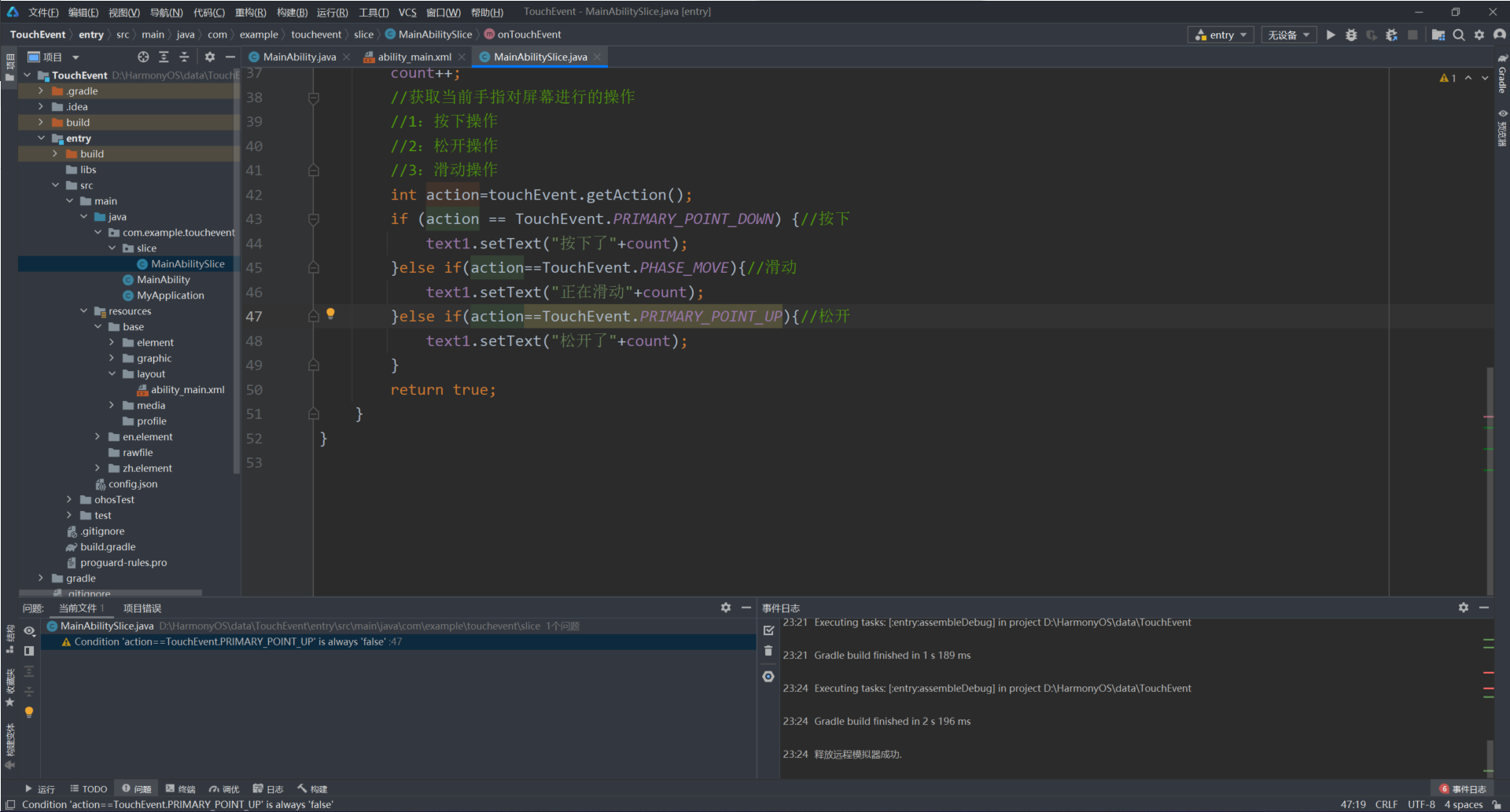This screenshot has width=1510, height=812.
Task: Open the 重构(R) menu
Action: pyautogui.click(x=250, y=12)
